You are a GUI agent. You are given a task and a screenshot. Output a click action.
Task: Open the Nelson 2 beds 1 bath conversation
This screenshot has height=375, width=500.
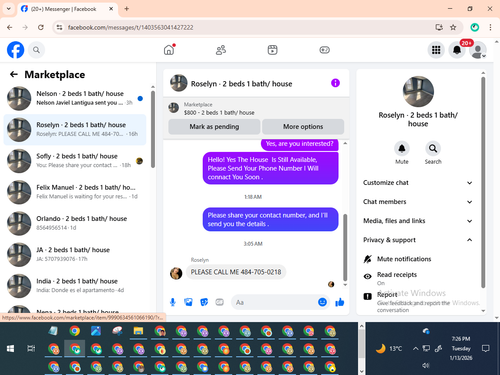[75, 98]
